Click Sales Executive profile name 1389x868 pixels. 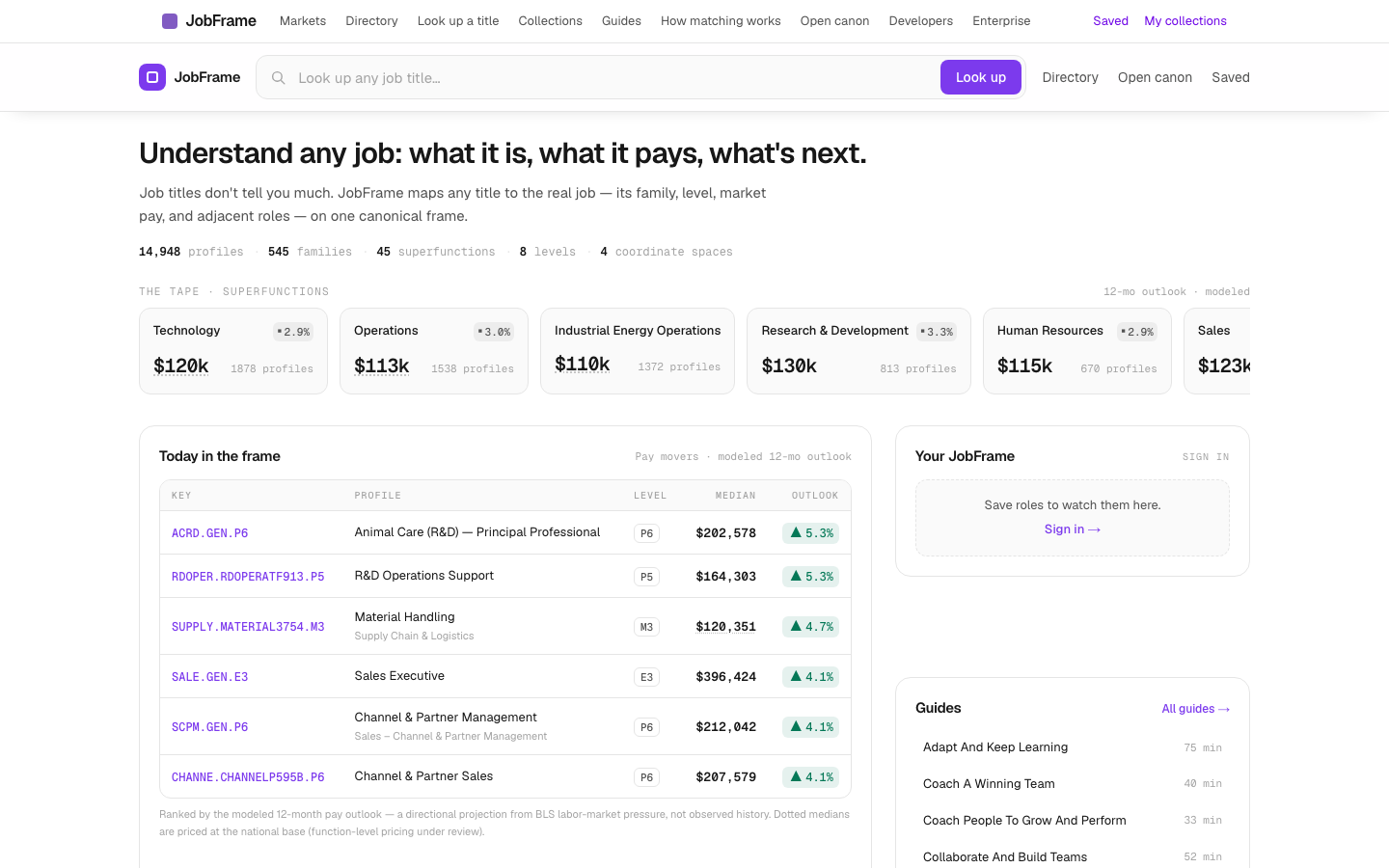tap(399, 676)
